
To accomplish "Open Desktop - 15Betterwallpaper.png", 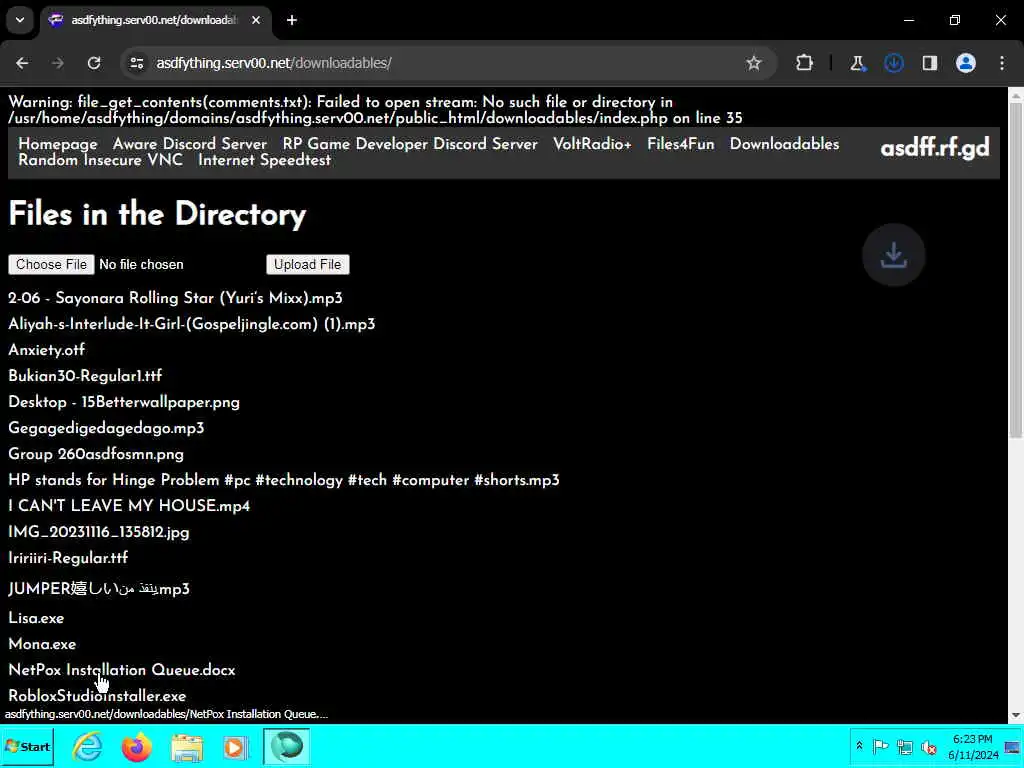I will pos(123,402).
